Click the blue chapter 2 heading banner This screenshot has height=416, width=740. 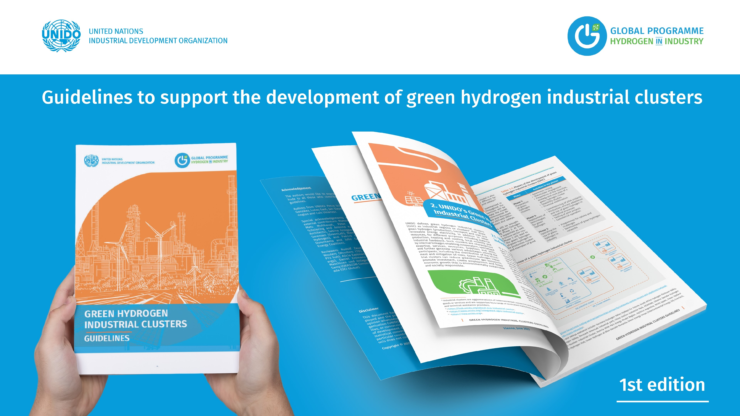[x=458, y=215]
